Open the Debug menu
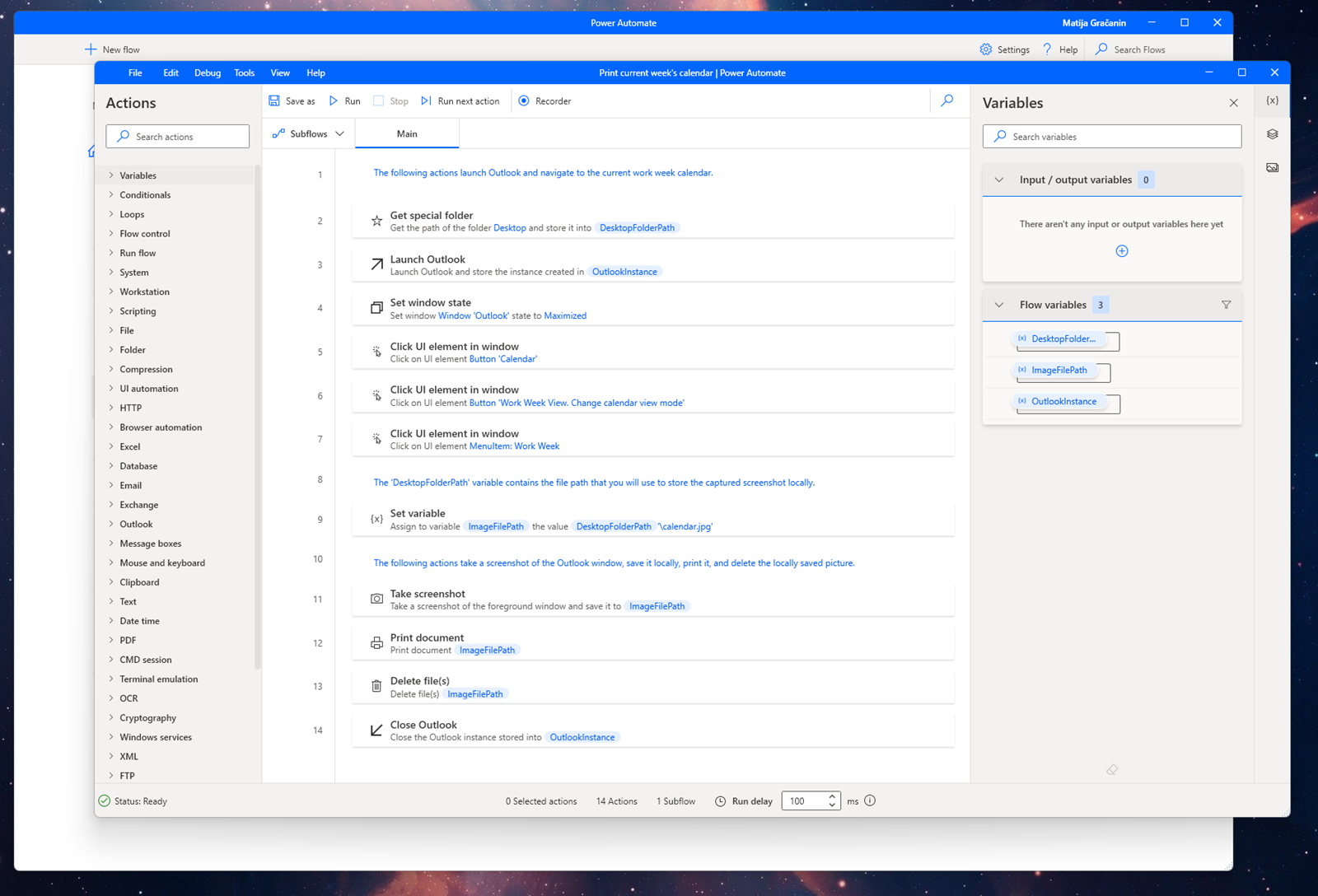The height and width of the screenshot is (896, 1318). click(208, 72)
